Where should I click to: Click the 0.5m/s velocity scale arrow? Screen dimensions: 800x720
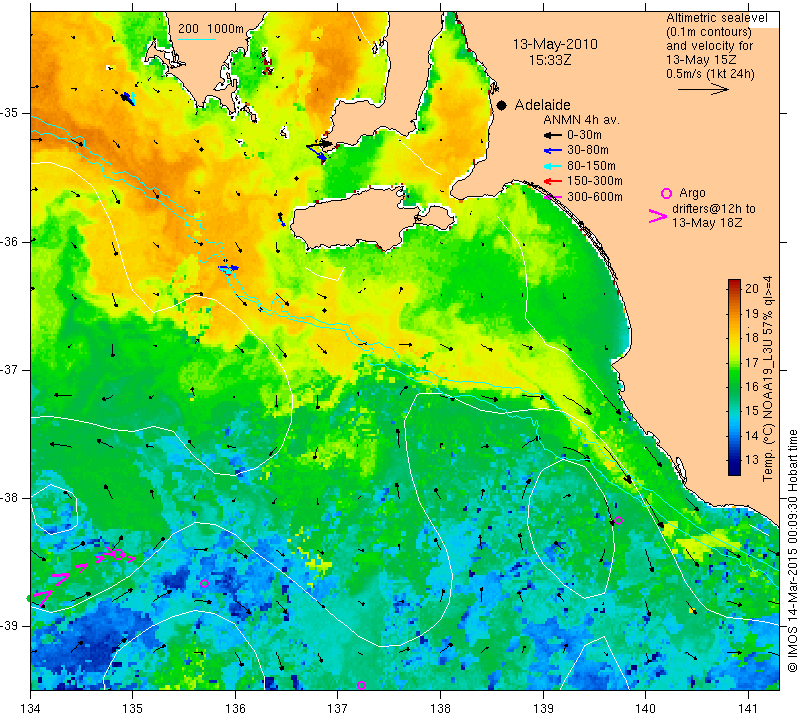pyautogui.click(x=703, y=89)
